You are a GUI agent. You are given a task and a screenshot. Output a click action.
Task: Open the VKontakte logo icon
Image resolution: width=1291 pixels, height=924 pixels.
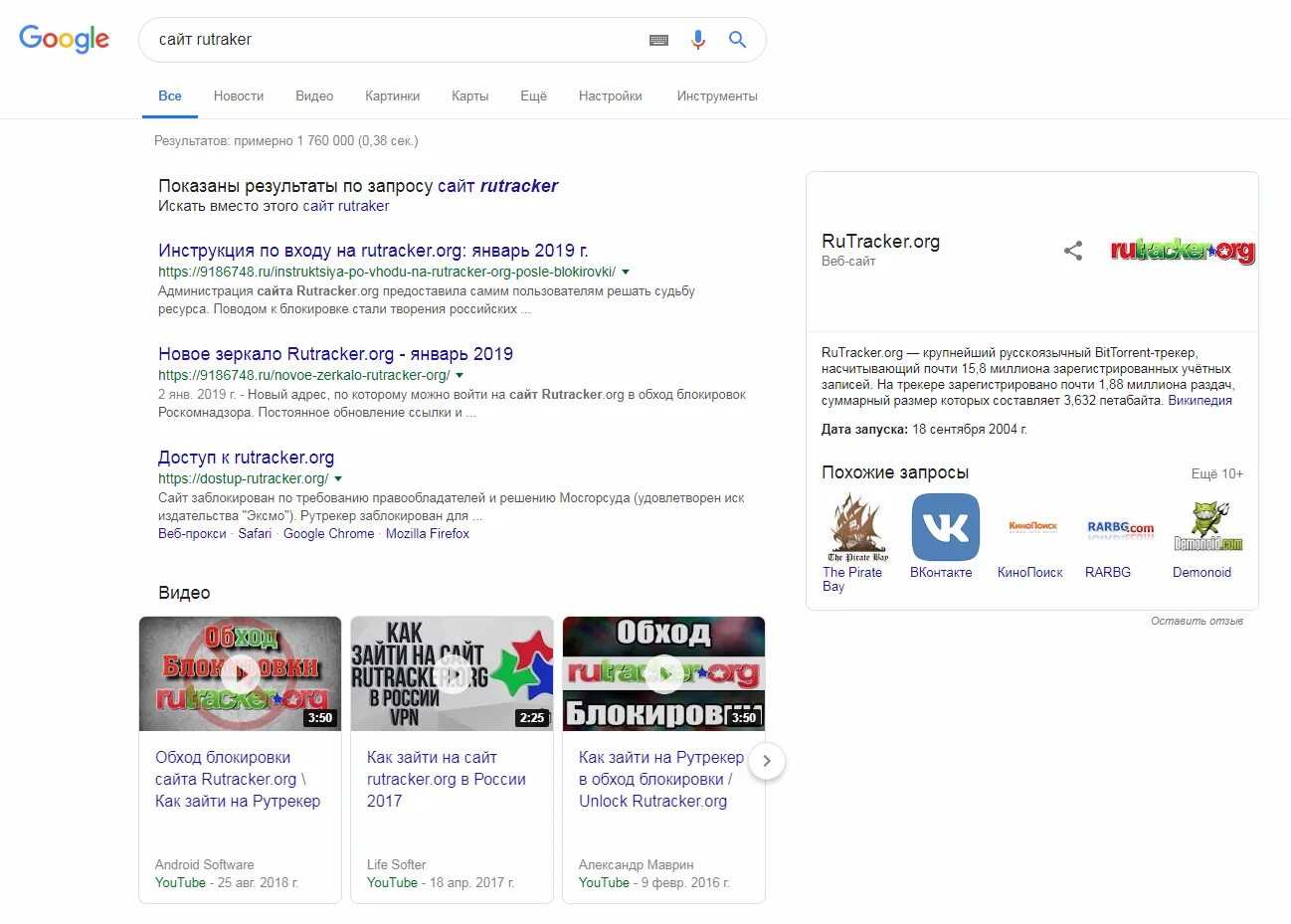(x=945, y=527)
